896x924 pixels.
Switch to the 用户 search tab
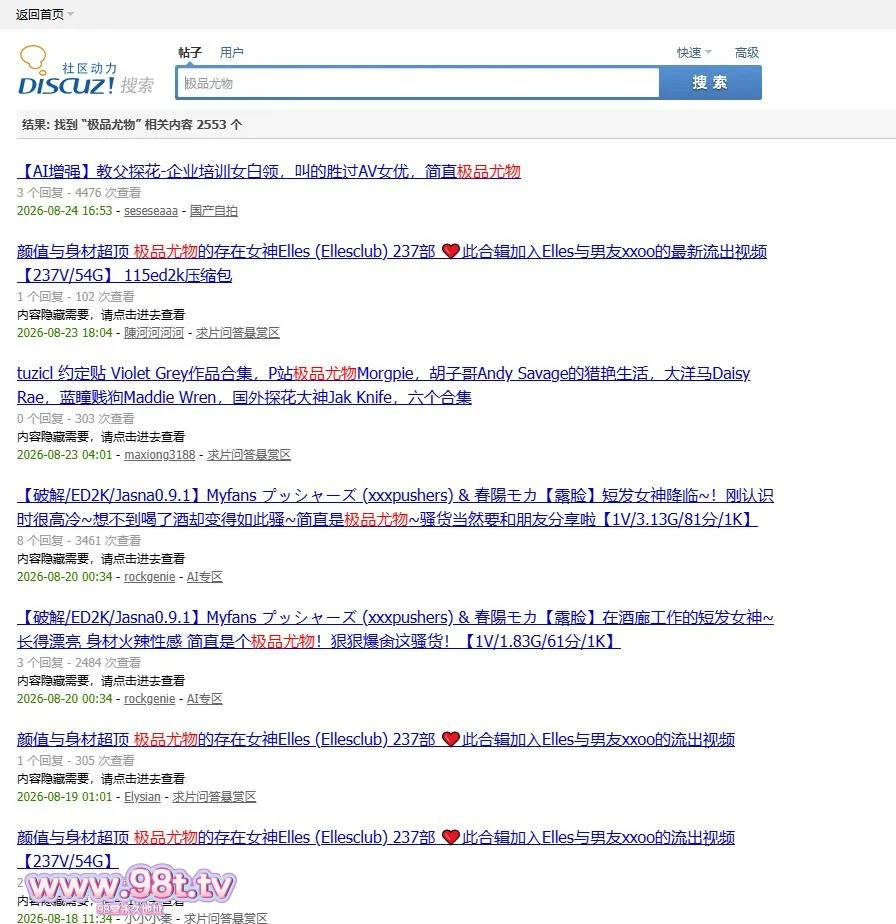[x=232, y=52]
